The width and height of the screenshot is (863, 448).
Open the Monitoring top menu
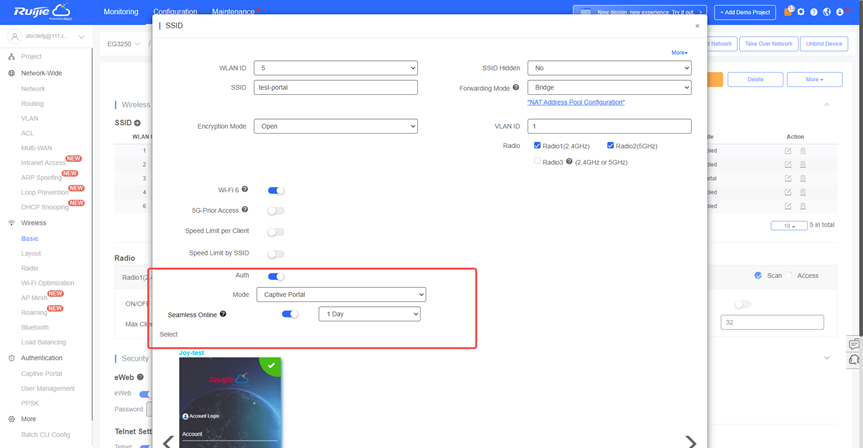pos(121,12)
